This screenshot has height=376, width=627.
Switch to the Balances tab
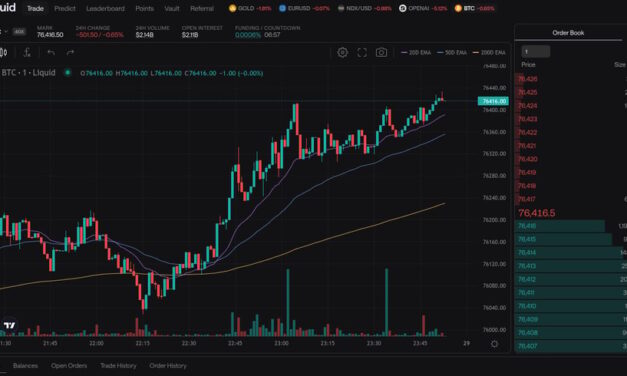[x=25, y=366]
